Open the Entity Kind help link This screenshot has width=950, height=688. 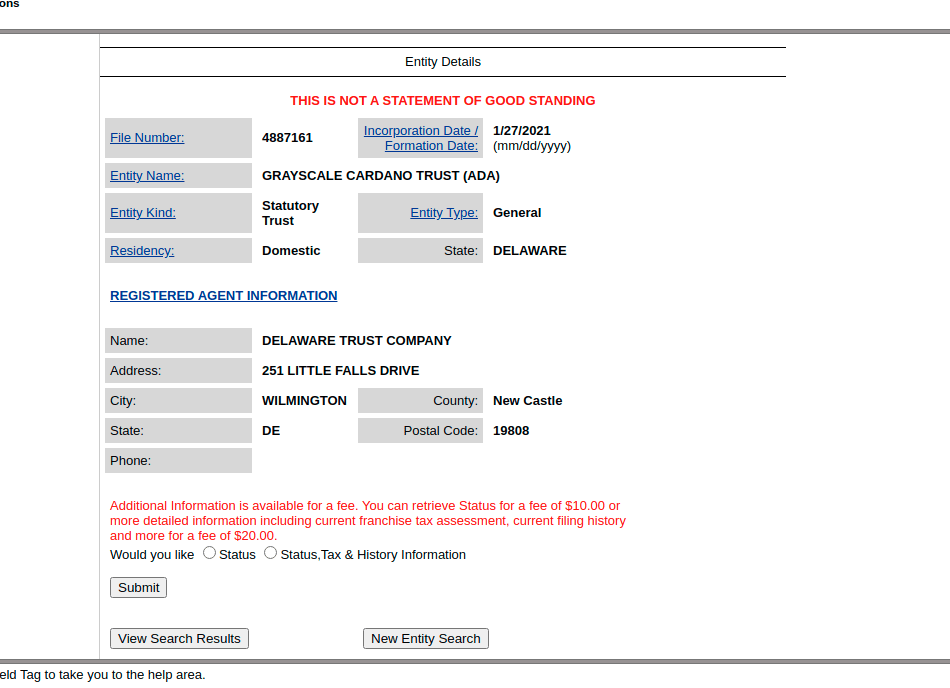click(x=143, y=213)
